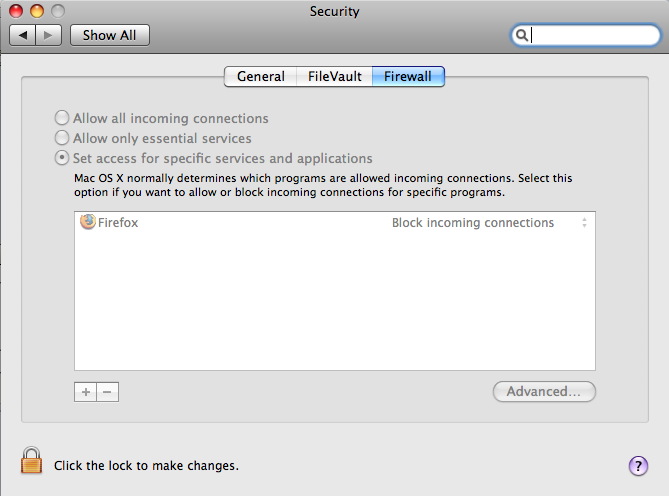Remove an application with the minus button
Screen dimensions: 669x496
point(107,392)
